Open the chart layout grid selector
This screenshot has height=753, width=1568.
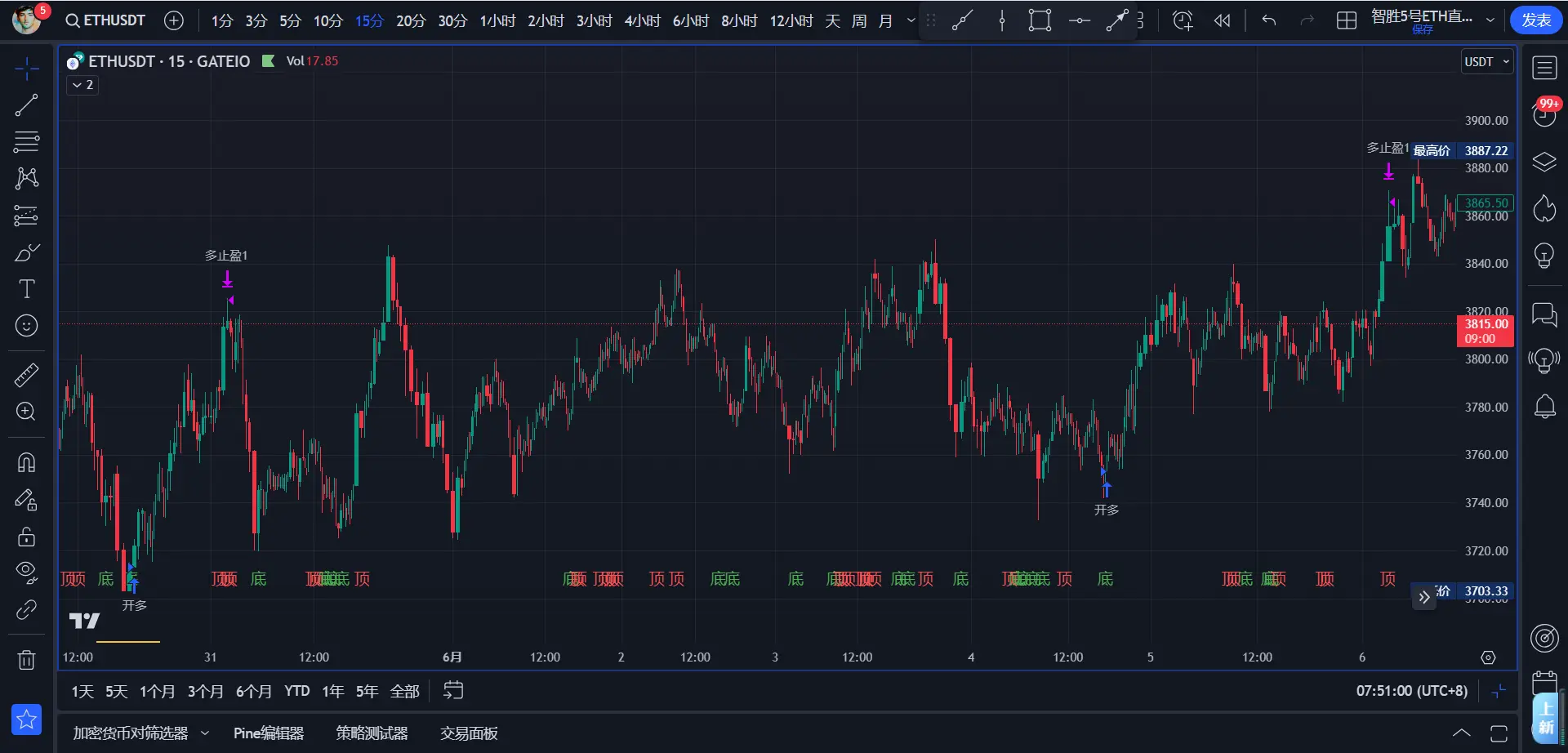tap(1347, 20)
